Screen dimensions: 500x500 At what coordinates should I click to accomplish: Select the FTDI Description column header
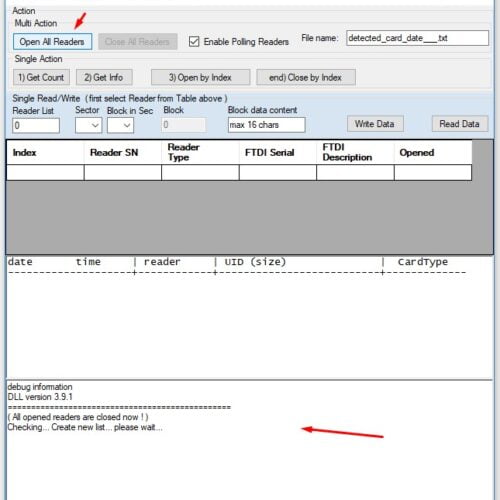[355, 152]
